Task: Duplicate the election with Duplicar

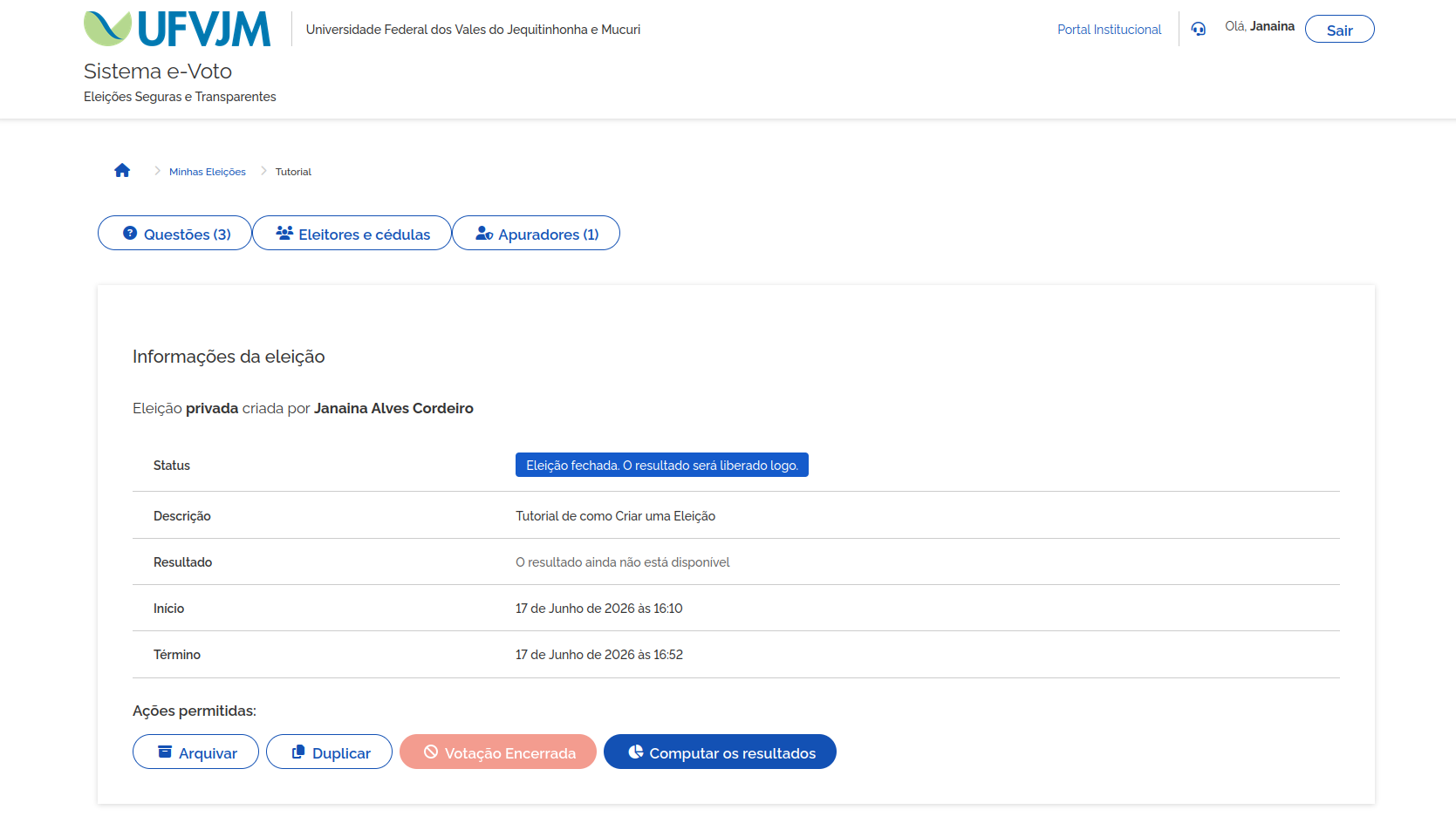Action: point(329,752)
